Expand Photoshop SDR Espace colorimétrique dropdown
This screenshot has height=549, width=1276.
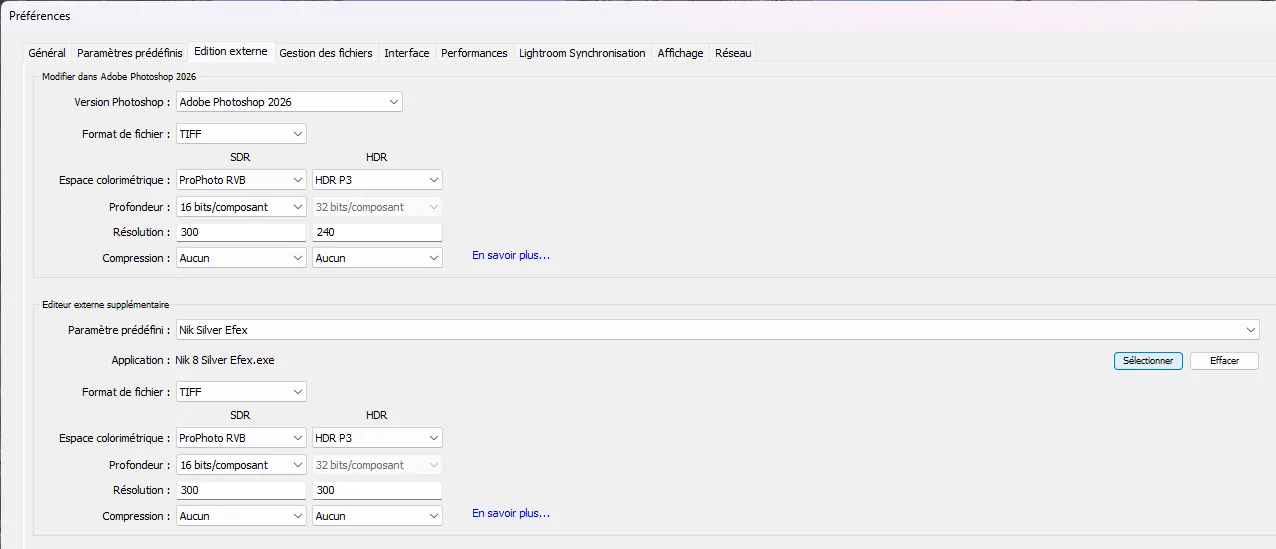(x=241, y=180)
